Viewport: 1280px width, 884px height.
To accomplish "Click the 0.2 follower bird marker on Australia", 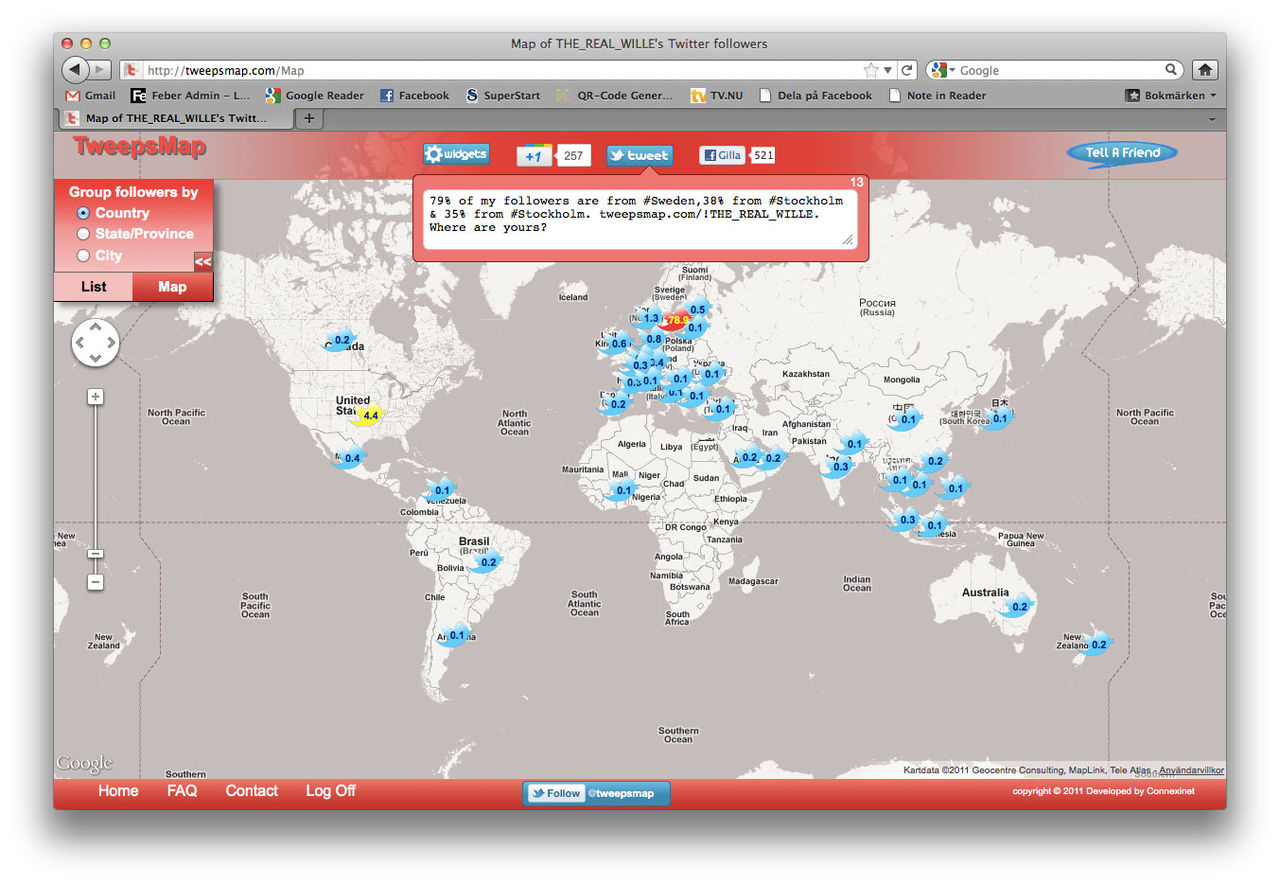I will 1019,605.
